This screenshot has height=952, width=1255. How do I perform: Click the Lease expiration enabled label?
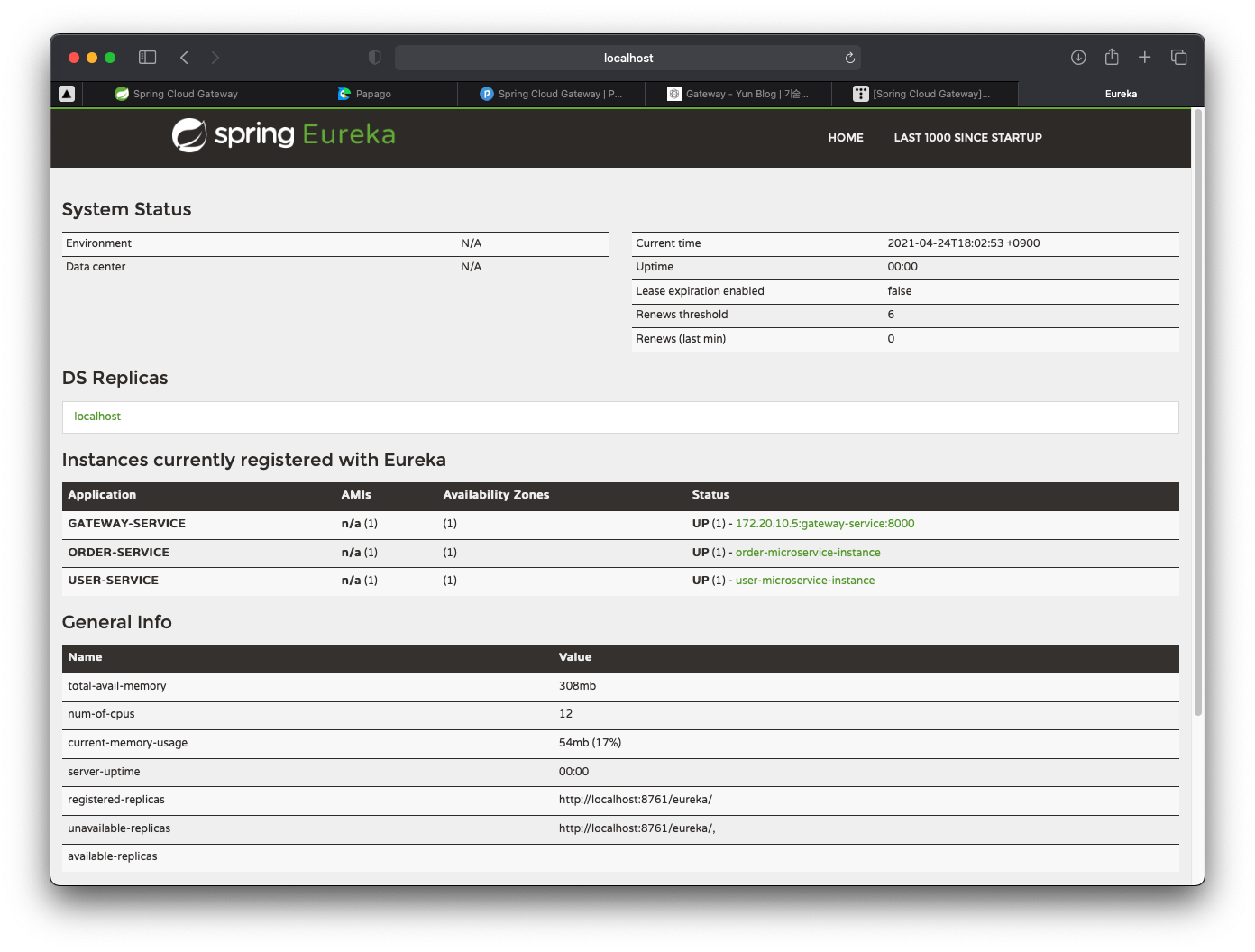coord(700,291)
